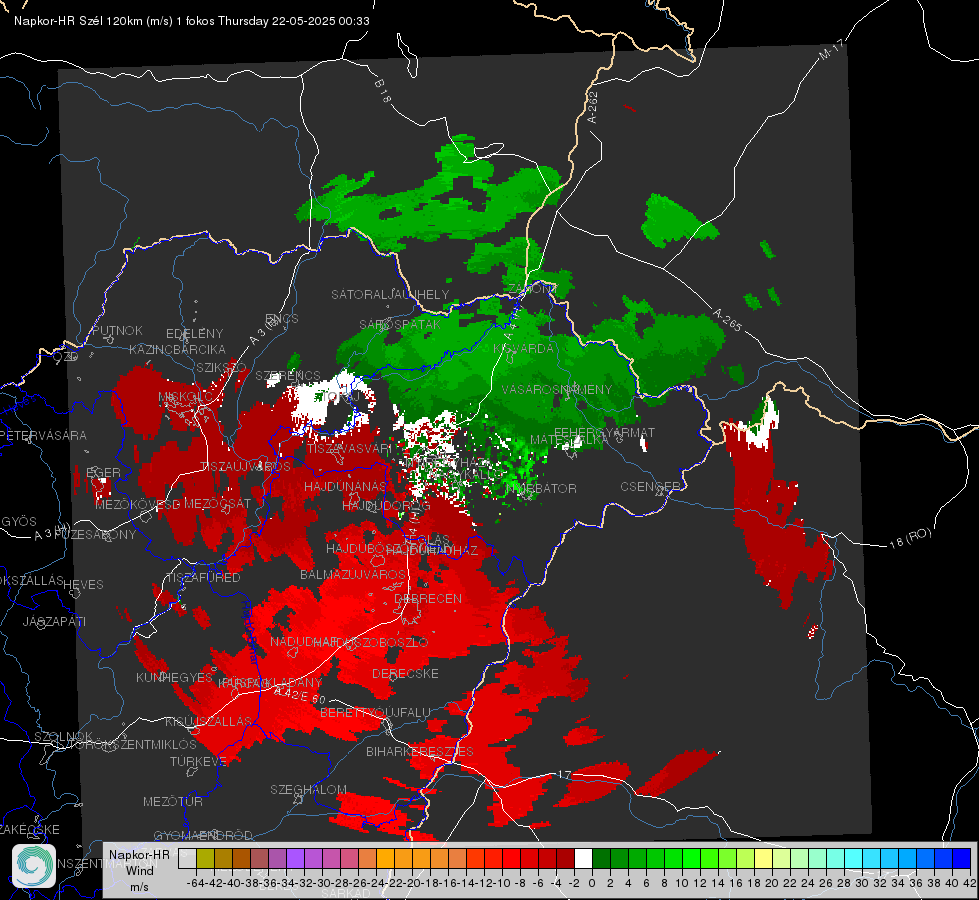Viewport: 979px width, 900px height.
Task: Click the 'Napkor-HR Wind m/s' legend label
Action: click(139, 870)
